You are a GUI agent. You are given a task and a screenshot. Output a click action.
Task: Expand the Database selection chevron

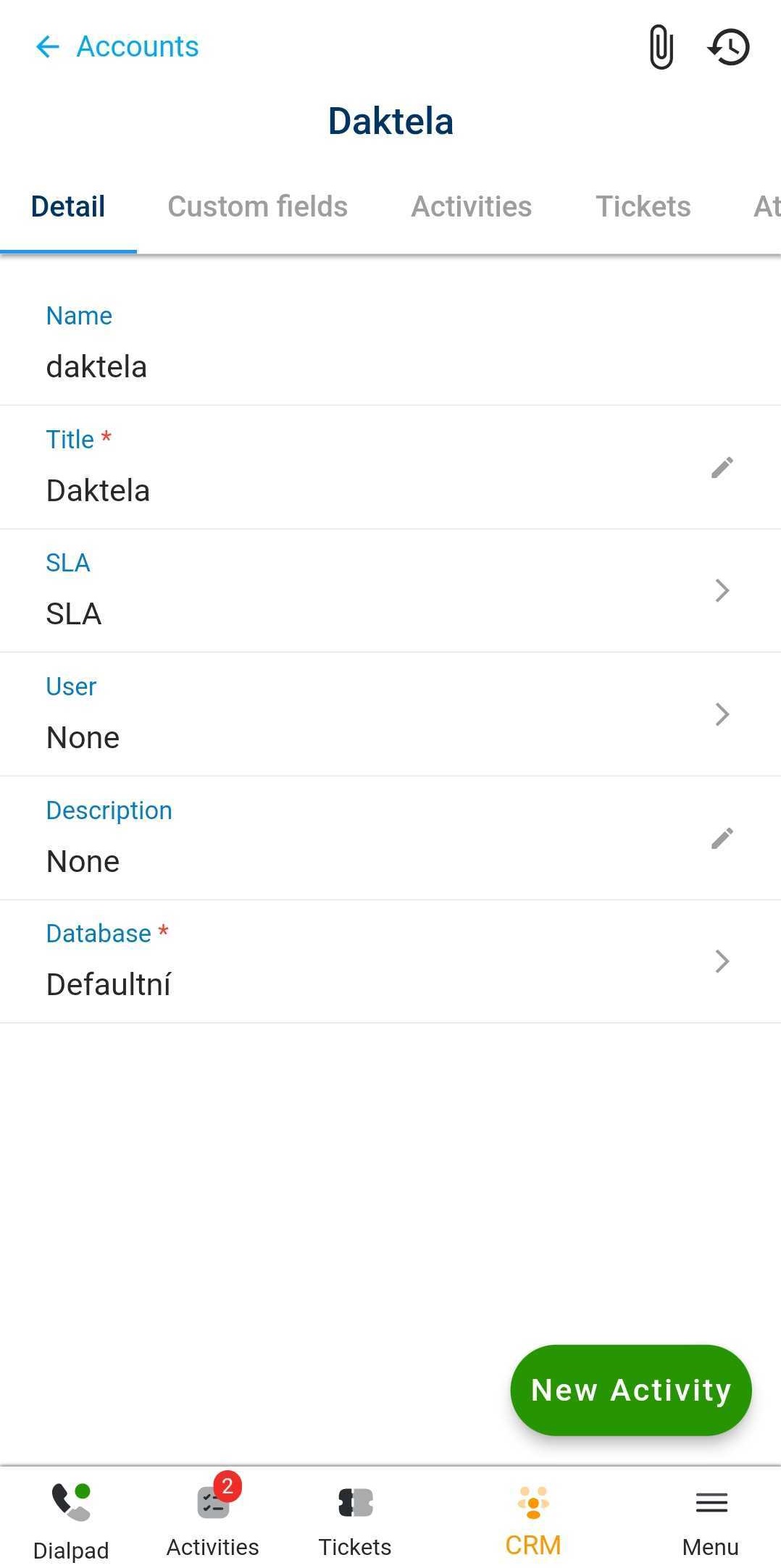pyautogui.click(x=722, y=962)
